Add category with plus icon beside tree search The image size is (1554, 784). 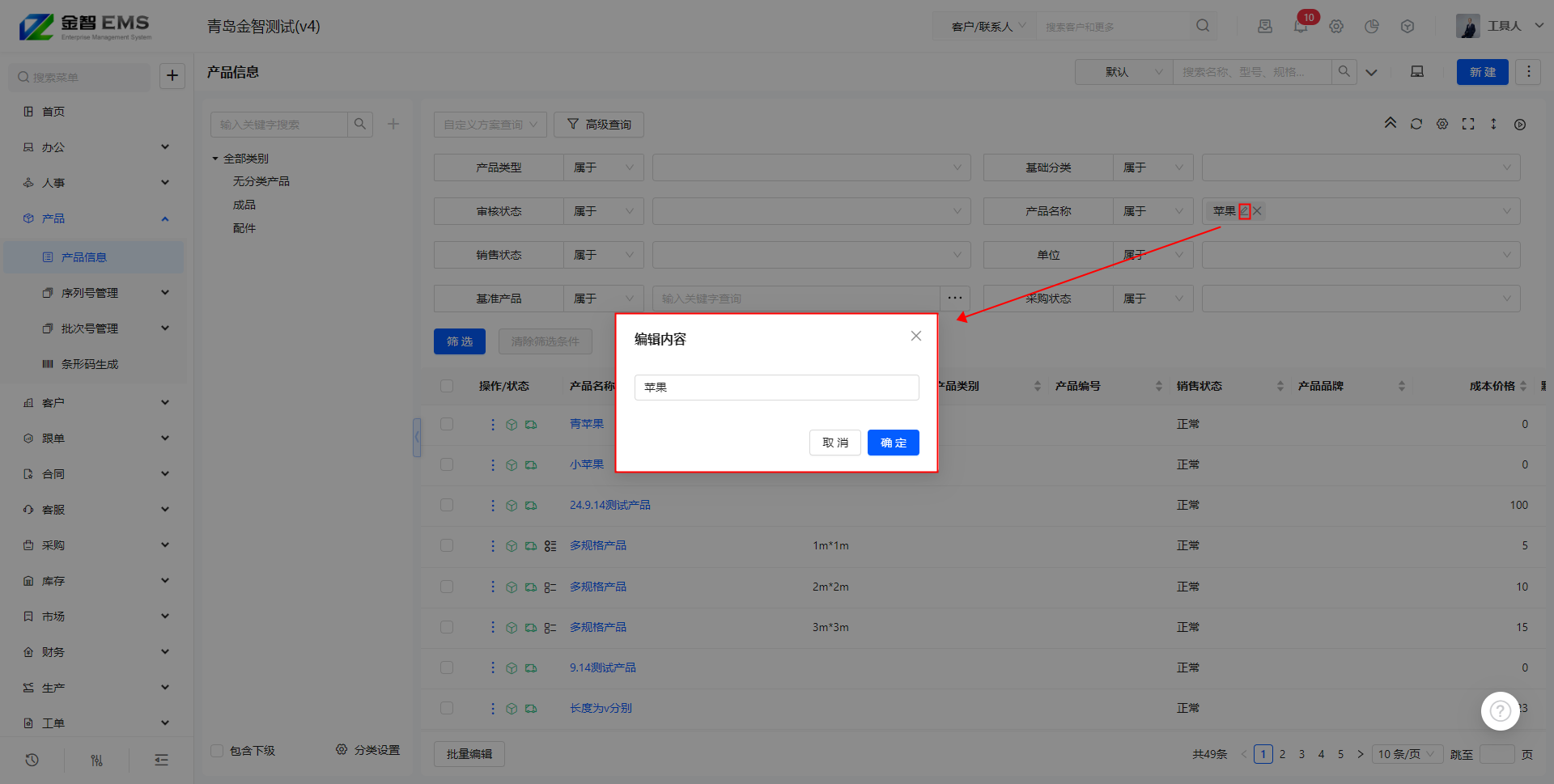(393, 124)
